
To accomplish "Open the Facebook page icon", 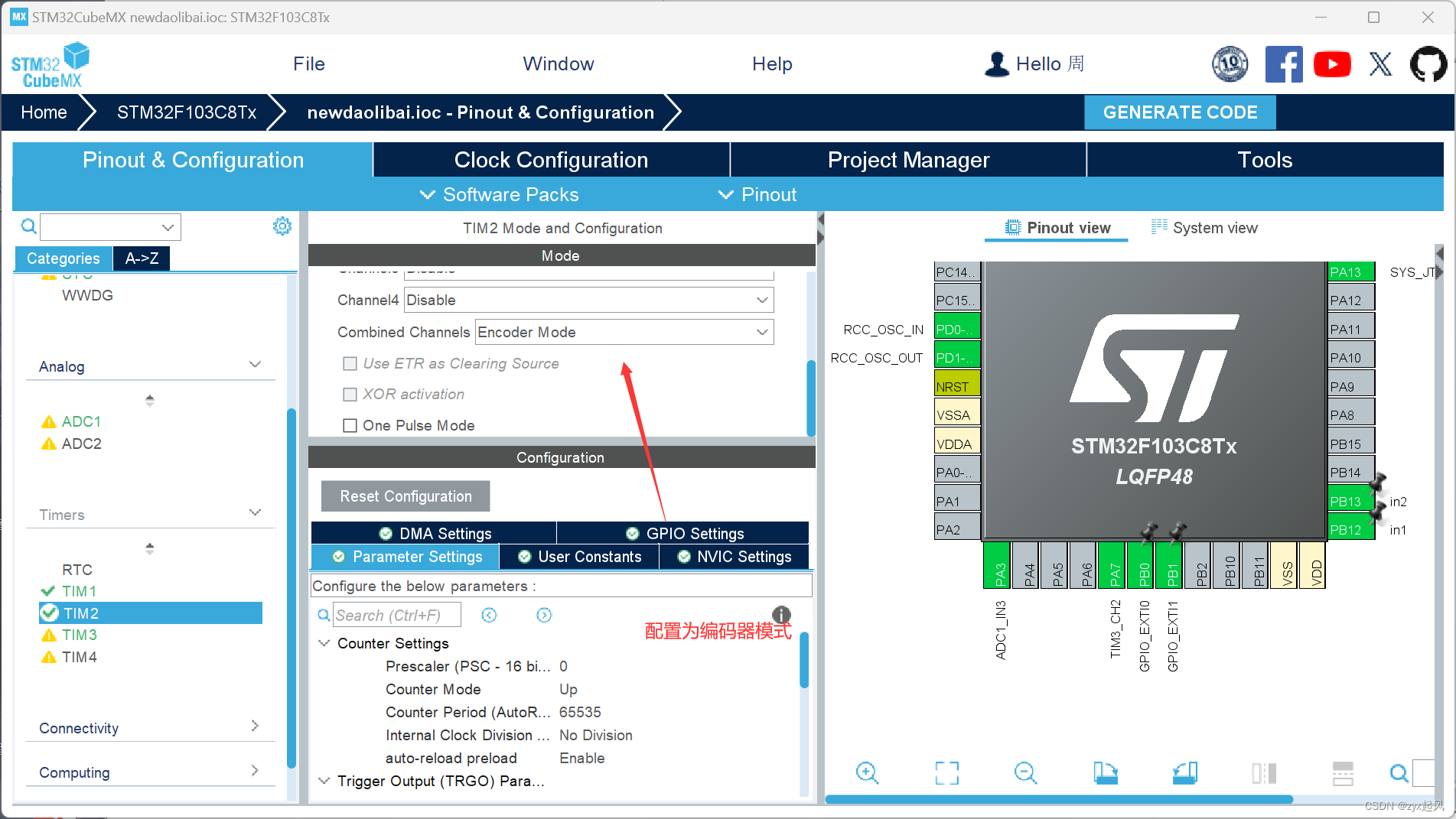I will coord(1284,64).
